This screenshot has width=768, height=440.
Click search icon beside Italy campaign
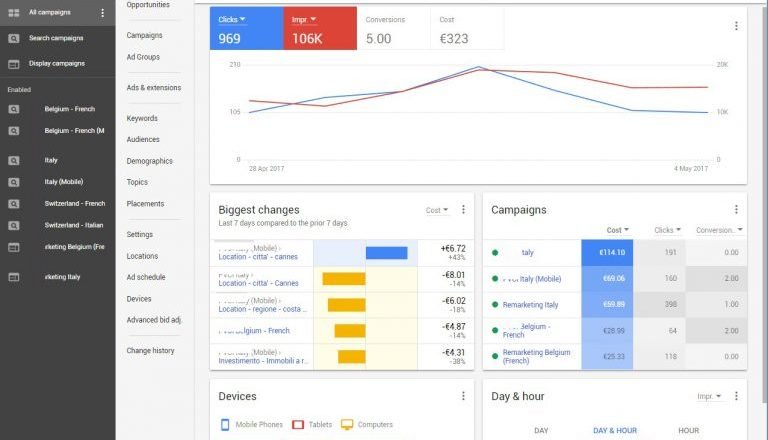pyautogui.click(x=14, y=161)
